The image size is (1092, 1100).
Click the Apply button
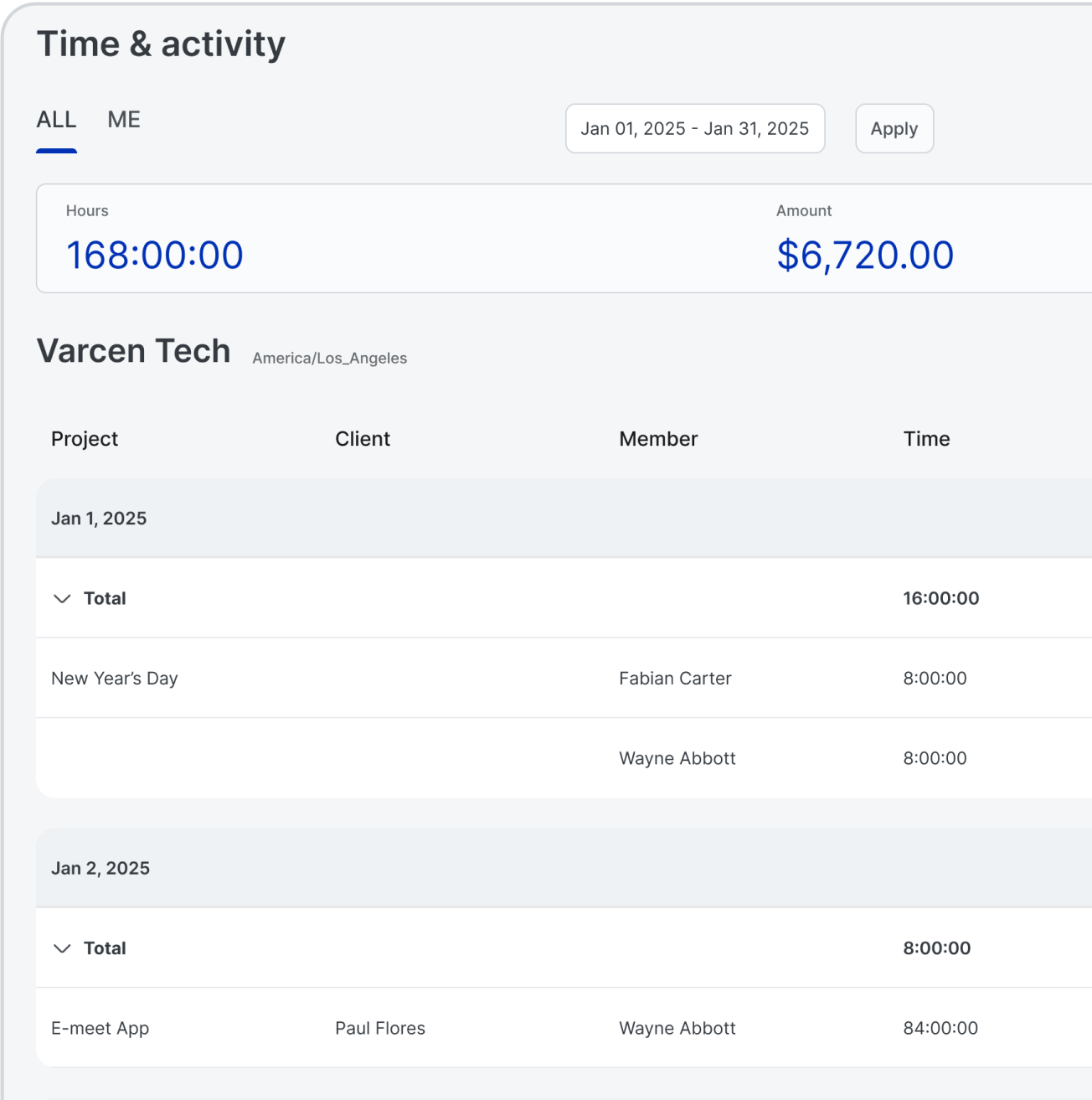click(894, 128)
